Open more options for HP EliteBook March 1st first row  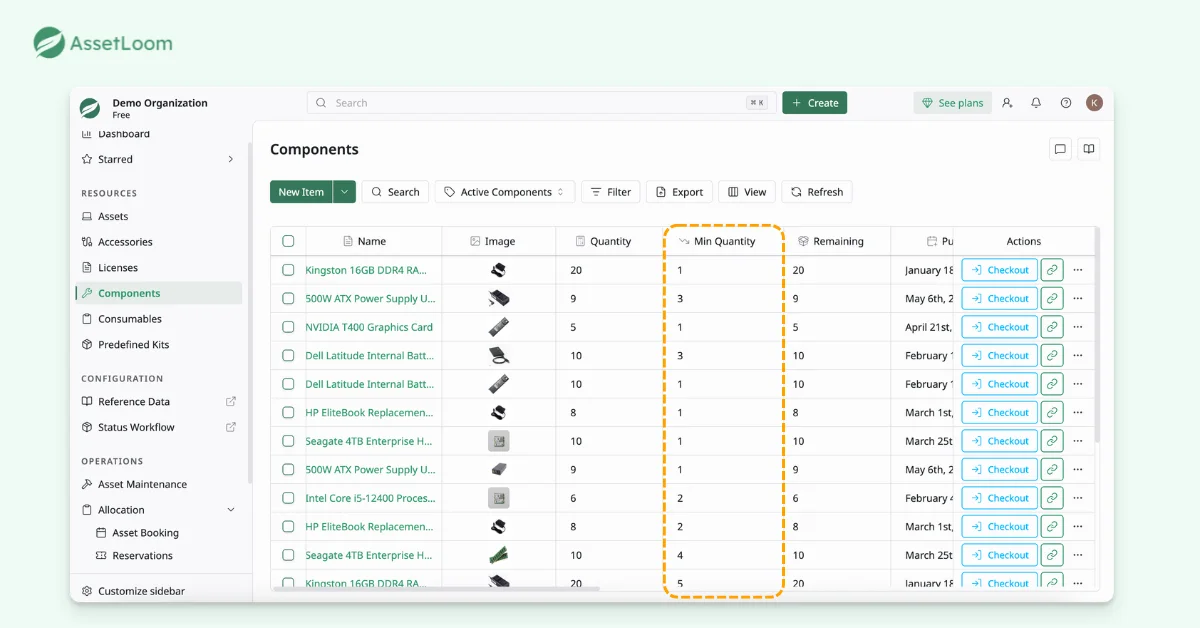pos(1078,412)
